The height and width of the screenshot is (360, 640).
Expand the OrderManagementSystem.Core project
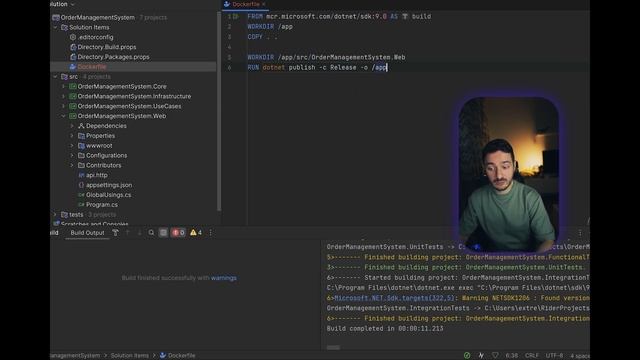pyautogui.click(x=64, y=87)
